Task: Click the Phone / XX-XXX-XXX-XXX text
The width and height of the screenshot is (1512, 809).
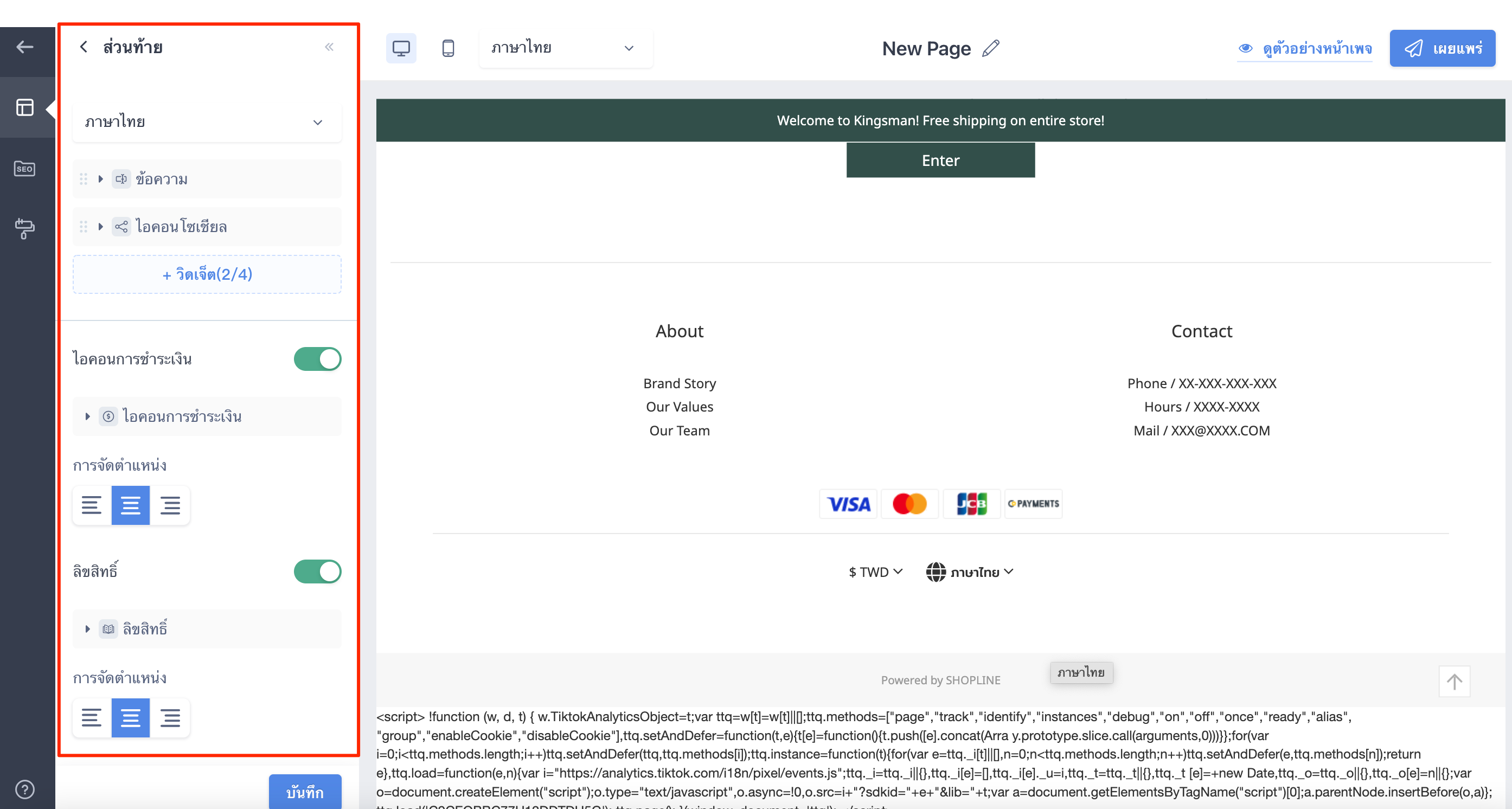Action: tap(1201, 383)
